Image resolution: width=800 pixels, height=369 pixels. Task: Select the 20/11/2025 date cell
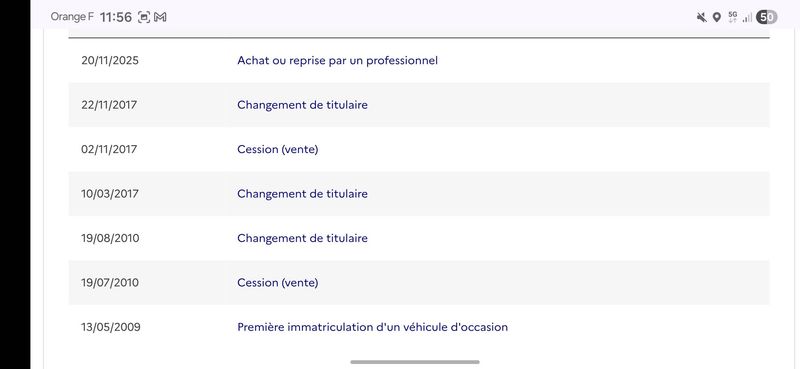point(110,60)
